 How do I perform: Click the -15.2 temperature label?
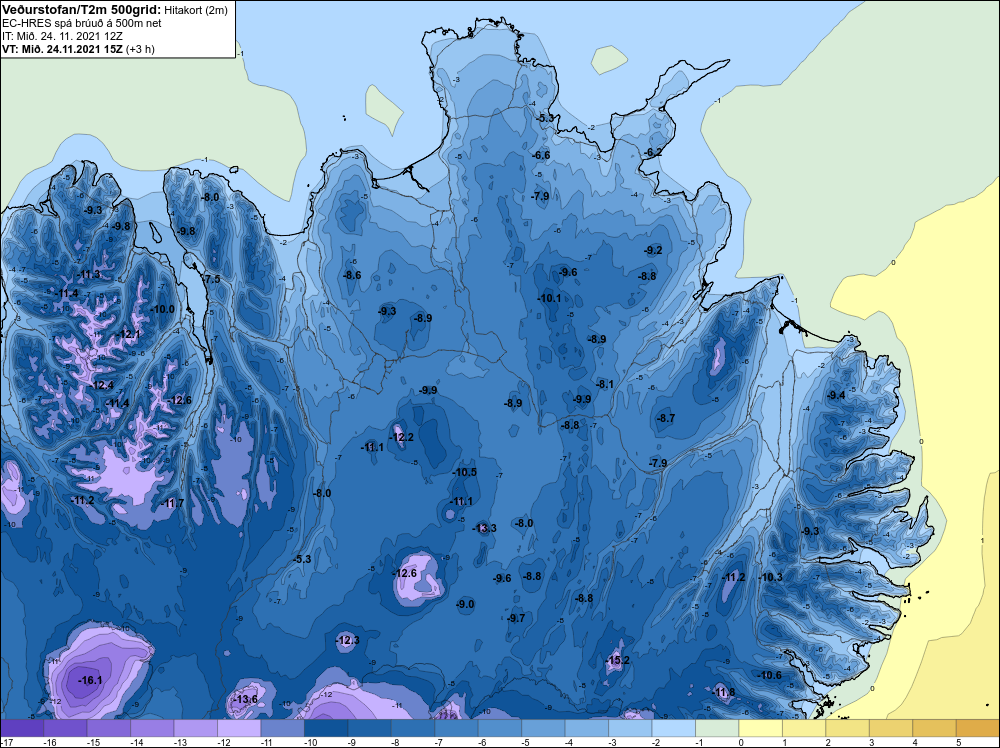coord(617,660)
